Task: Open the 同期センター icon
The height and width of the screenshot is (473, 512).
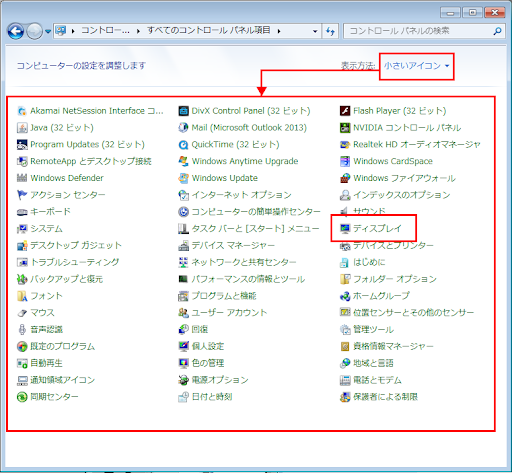Action: pyautogui.click(x=22, y=397)
